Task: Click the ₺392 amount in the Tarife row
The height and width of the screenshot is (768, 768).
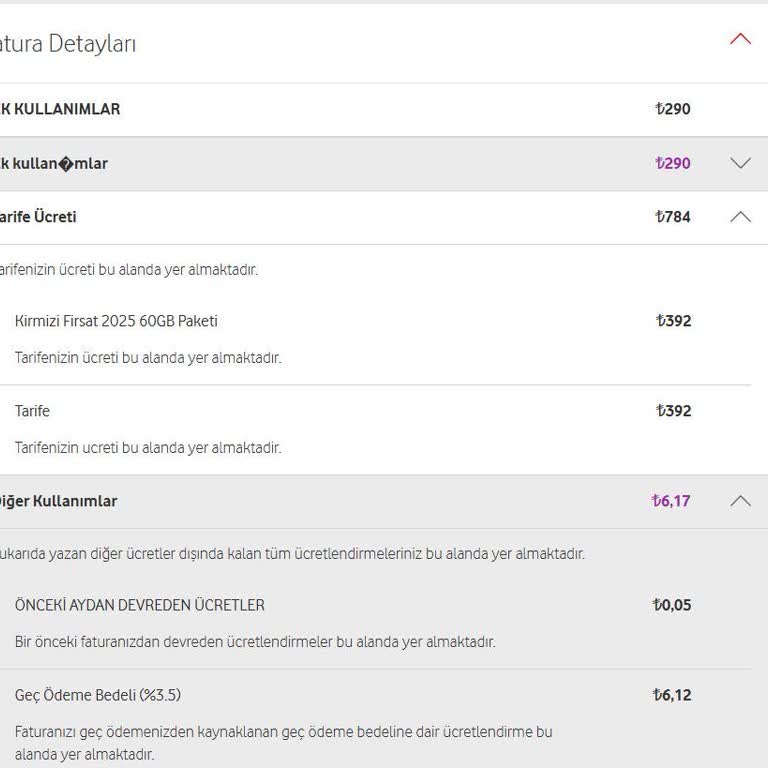Action: pyautogui.click(x=673, y=411)
